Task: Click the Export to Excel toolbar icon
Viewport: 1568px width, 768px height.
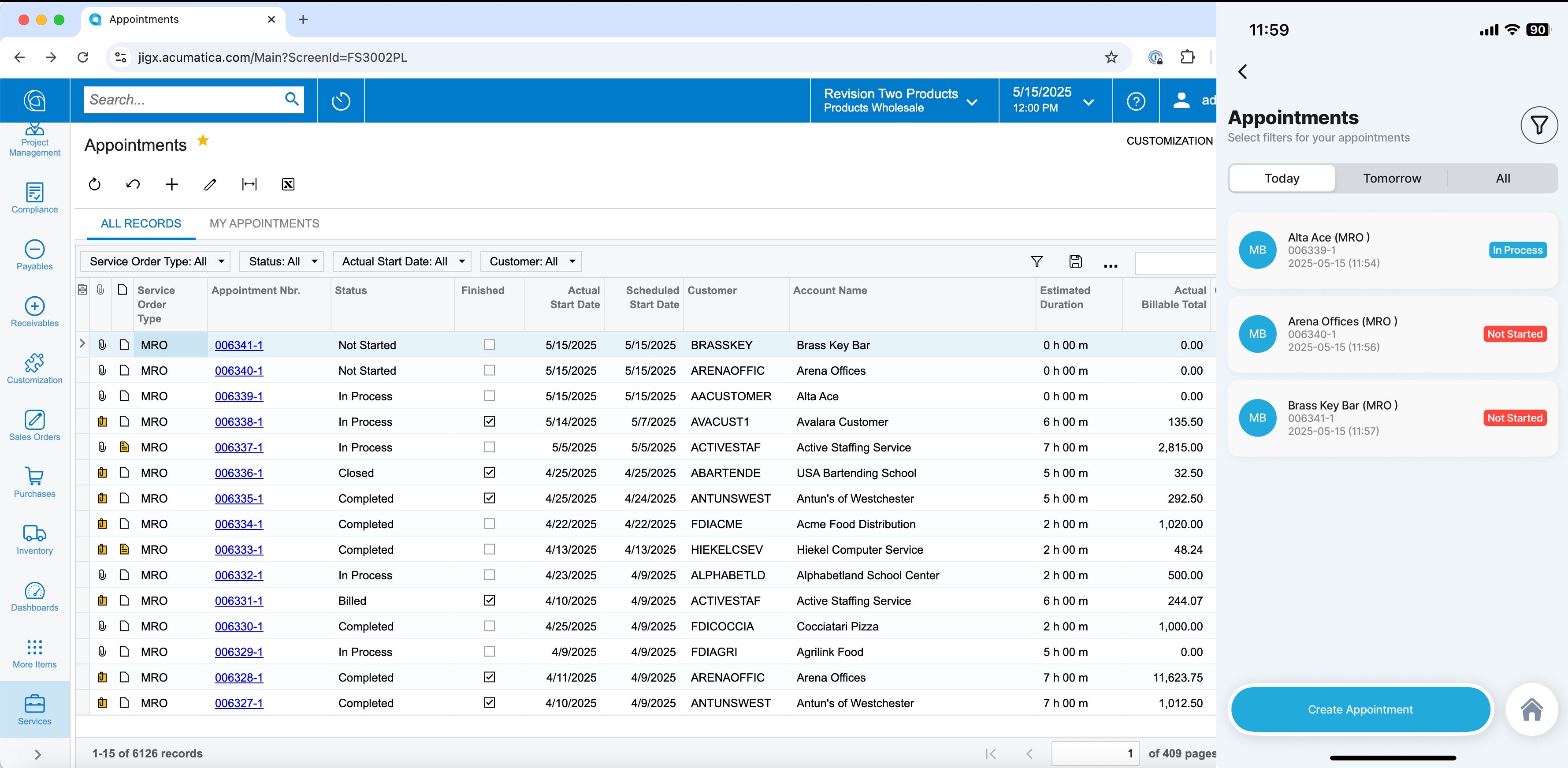Action: 288,185
